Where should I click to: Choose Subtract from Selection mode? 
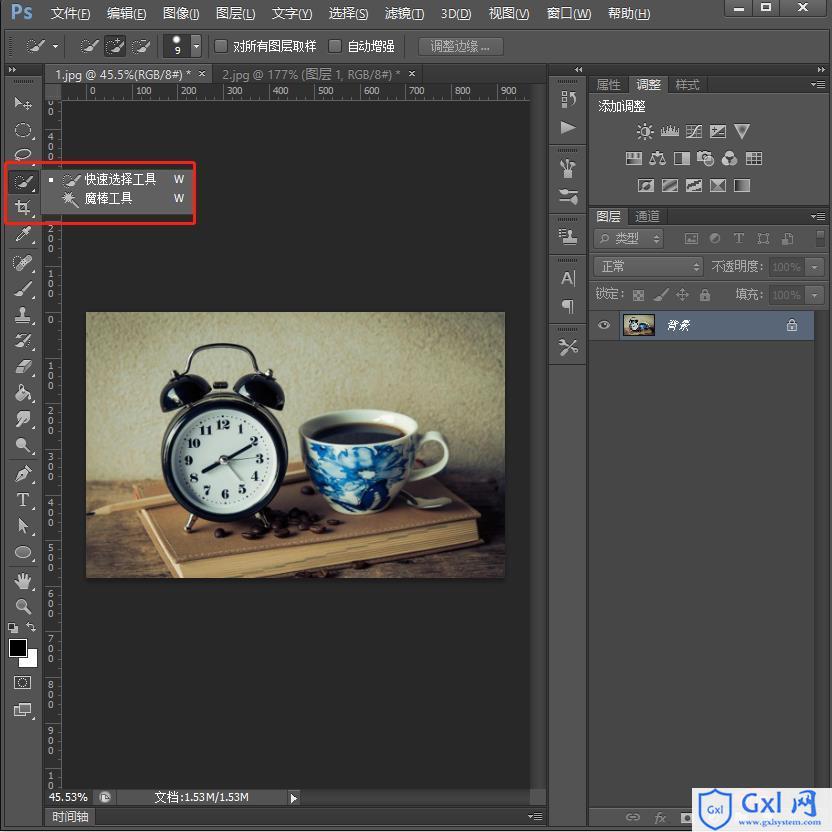coord(141,47)
